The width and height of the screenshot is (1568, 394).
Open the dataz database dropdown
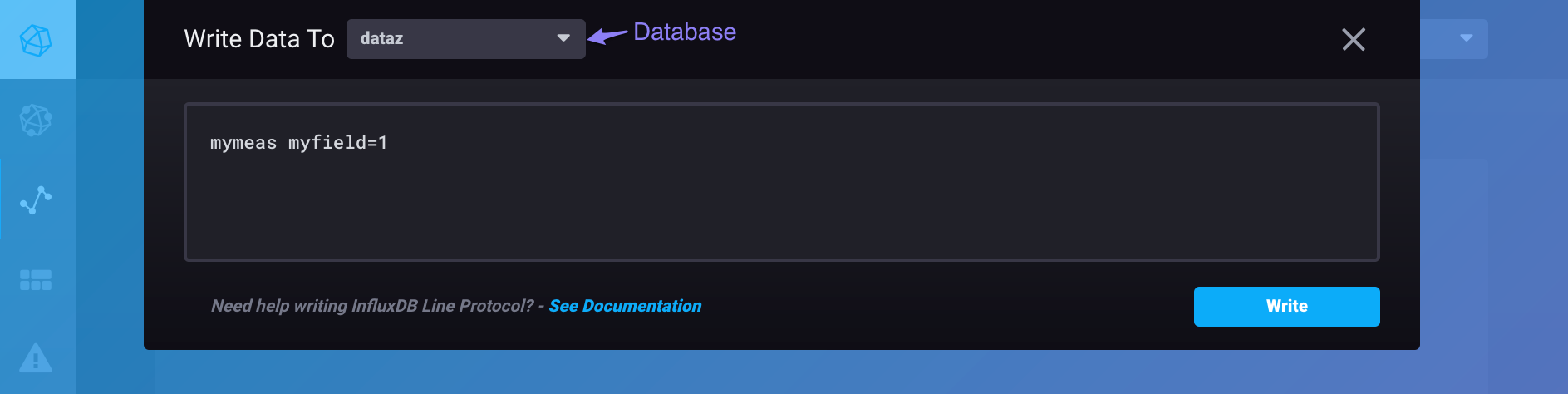click(465, 39)
